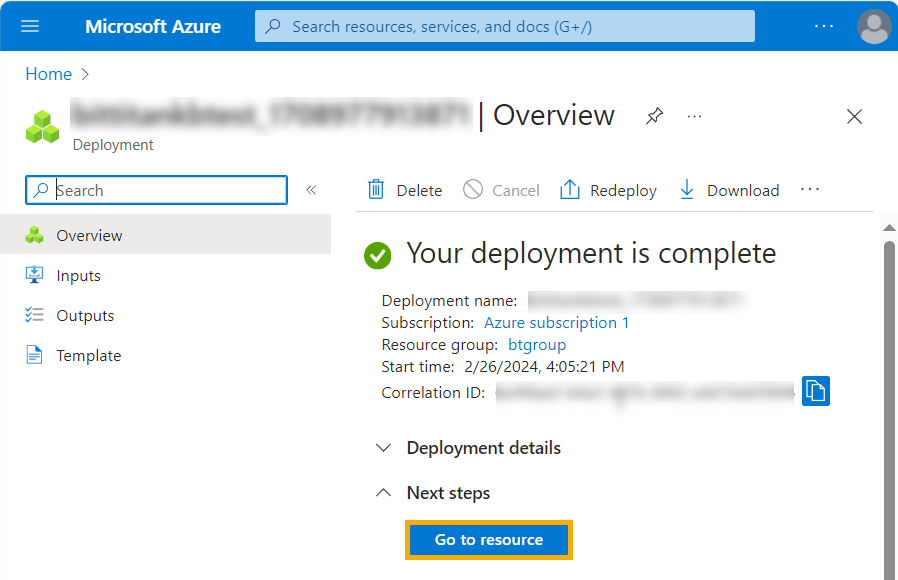Go to the Home breadcrumb
Image resolution: width=898 pixels, height=580 pixels.
click(49, 74)
